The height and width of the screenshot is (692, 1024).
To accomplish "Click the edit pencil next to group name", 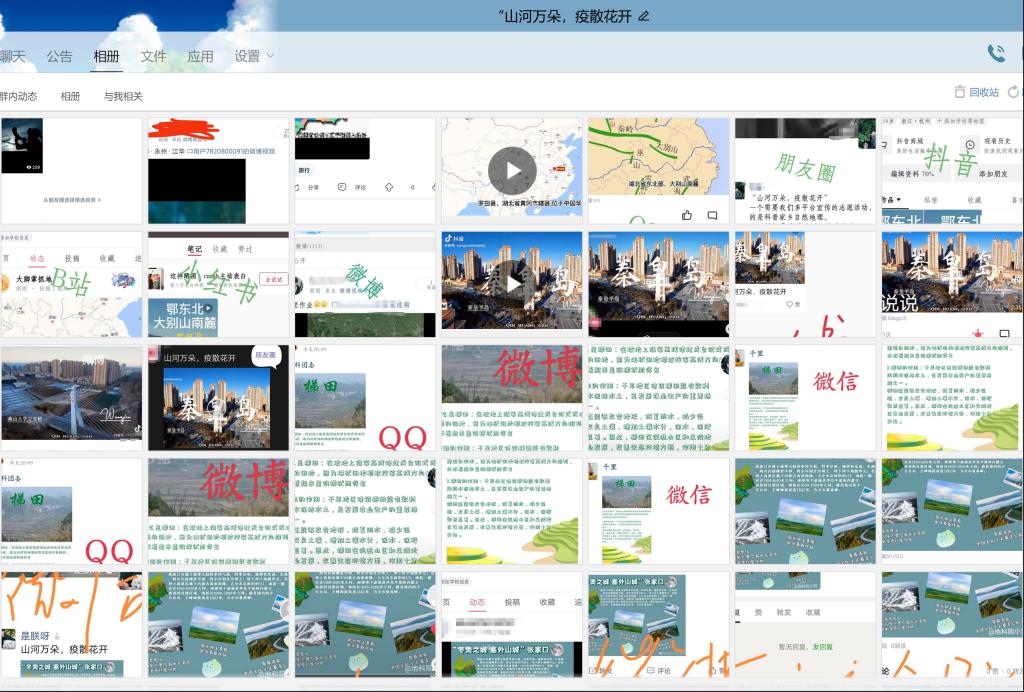I will tap(643, 16).
